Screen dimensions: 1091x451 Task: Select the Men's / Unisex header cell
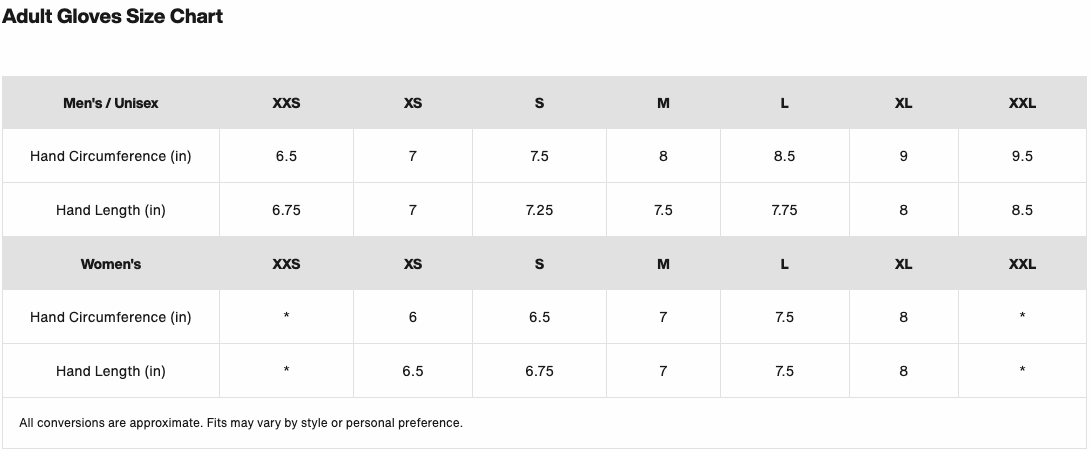tap(111, 103)
